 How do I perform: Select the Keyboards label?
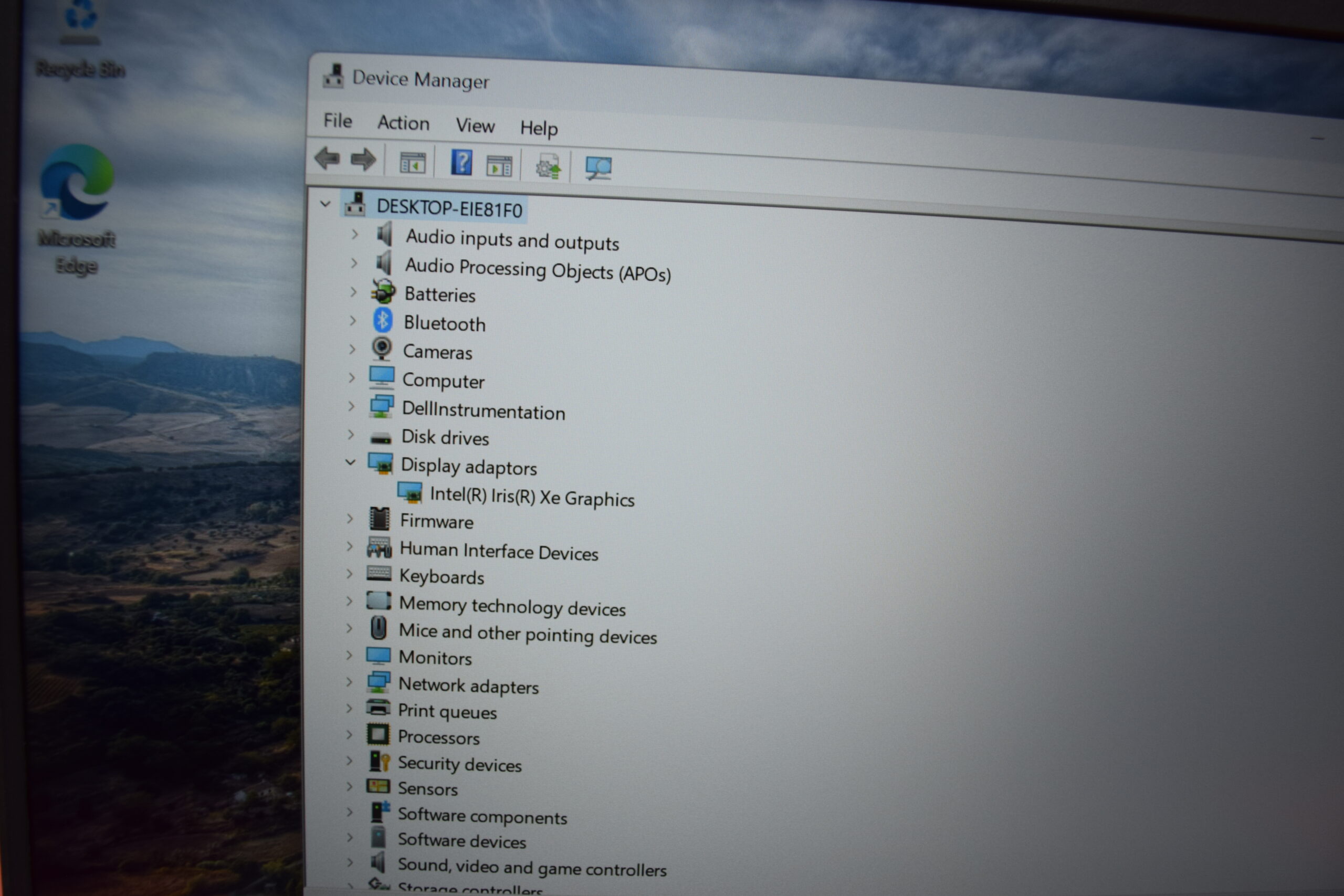tap(442, 576)
